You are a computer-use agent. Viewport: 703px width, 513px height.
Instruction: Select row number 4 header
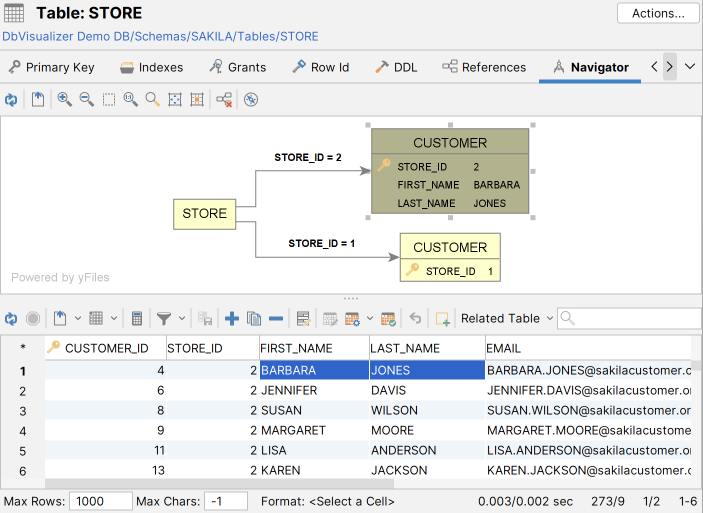pyautogui.click(x=22, y=431)
